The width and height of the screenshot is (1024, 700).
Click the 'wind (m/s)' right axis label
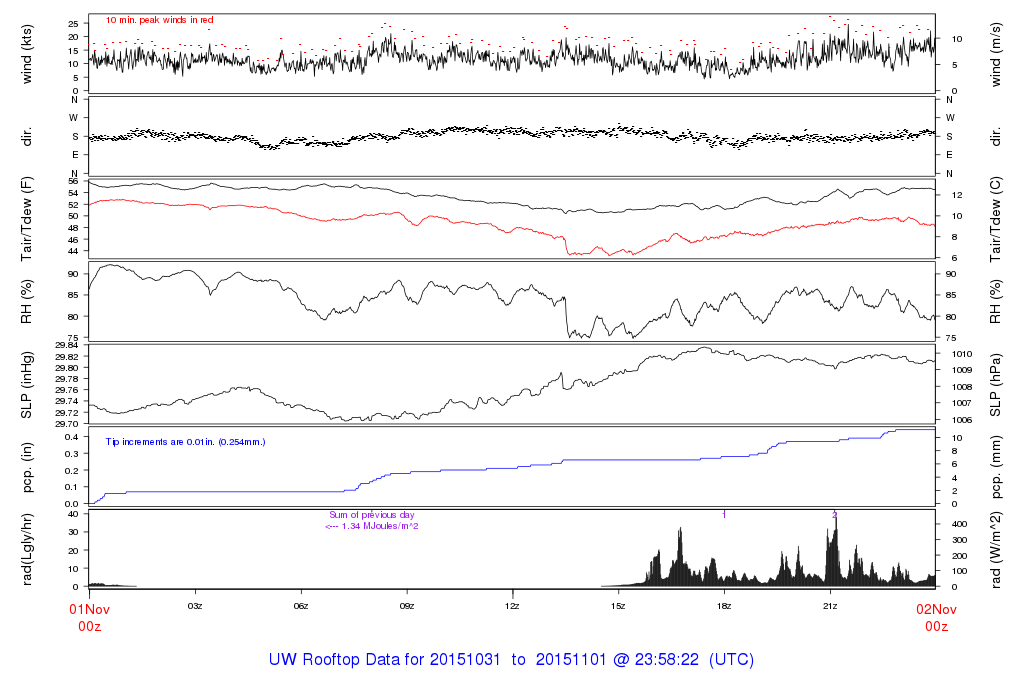(995, 55)
